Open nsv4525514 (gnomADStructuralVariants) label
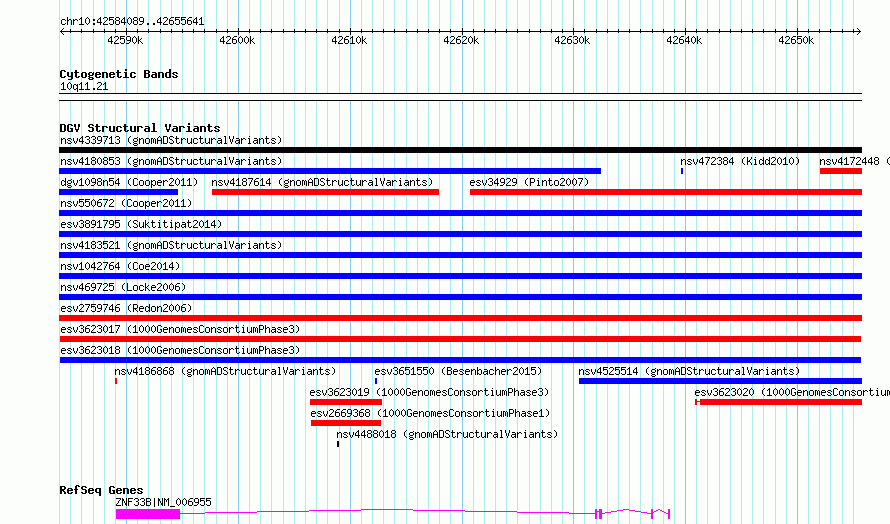 (689, 371)
